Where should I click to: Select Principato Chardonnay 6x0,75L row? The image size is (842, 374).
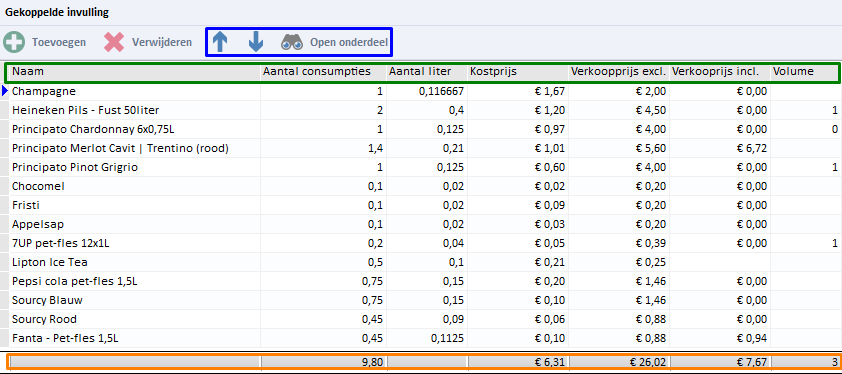coord(421,130)
